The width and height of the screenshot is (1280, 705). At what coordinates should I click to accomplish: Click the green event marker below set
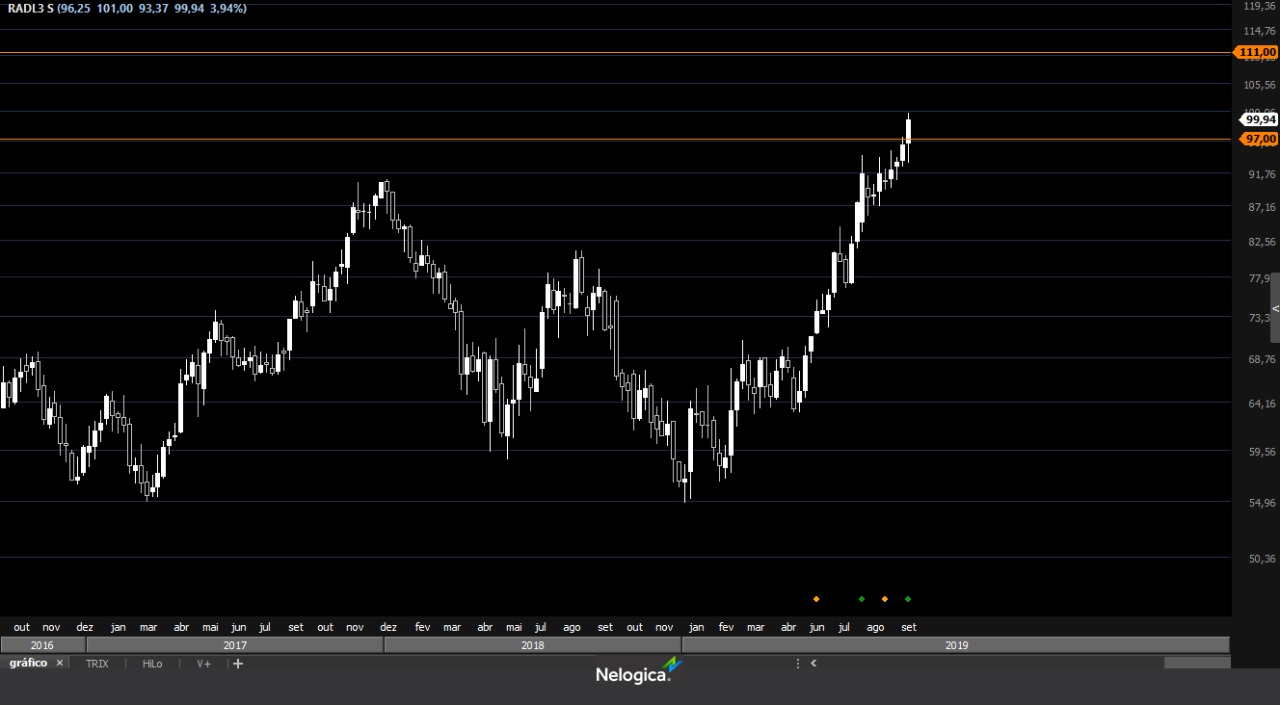[x=908, y=599]
